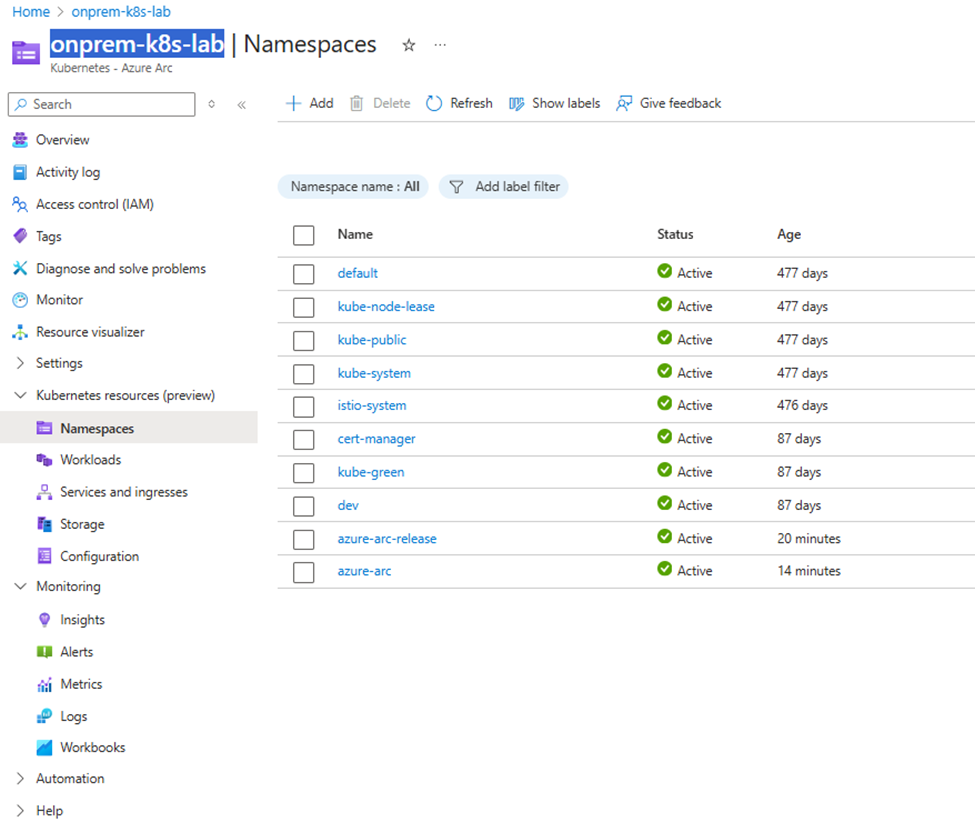Image resolution: width=975 pixels, height=822 pixels.
Task: Click the funnel icon on Add label filter
Action: [456, 187]
